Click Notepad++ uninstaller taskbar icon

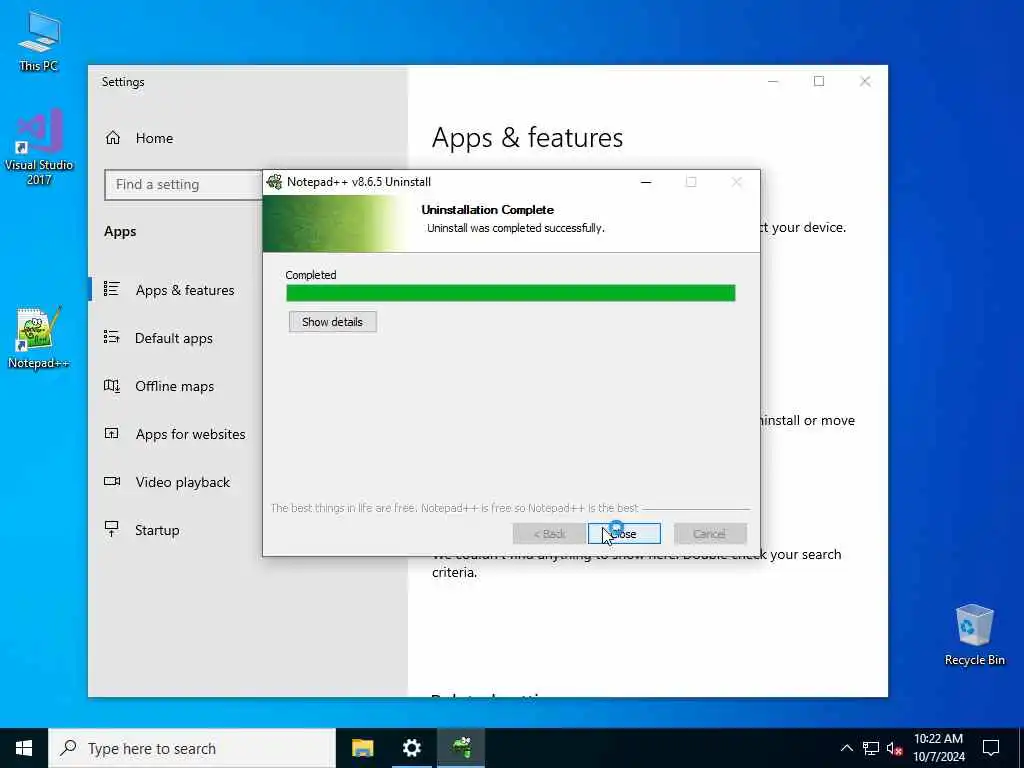[461, 748]
